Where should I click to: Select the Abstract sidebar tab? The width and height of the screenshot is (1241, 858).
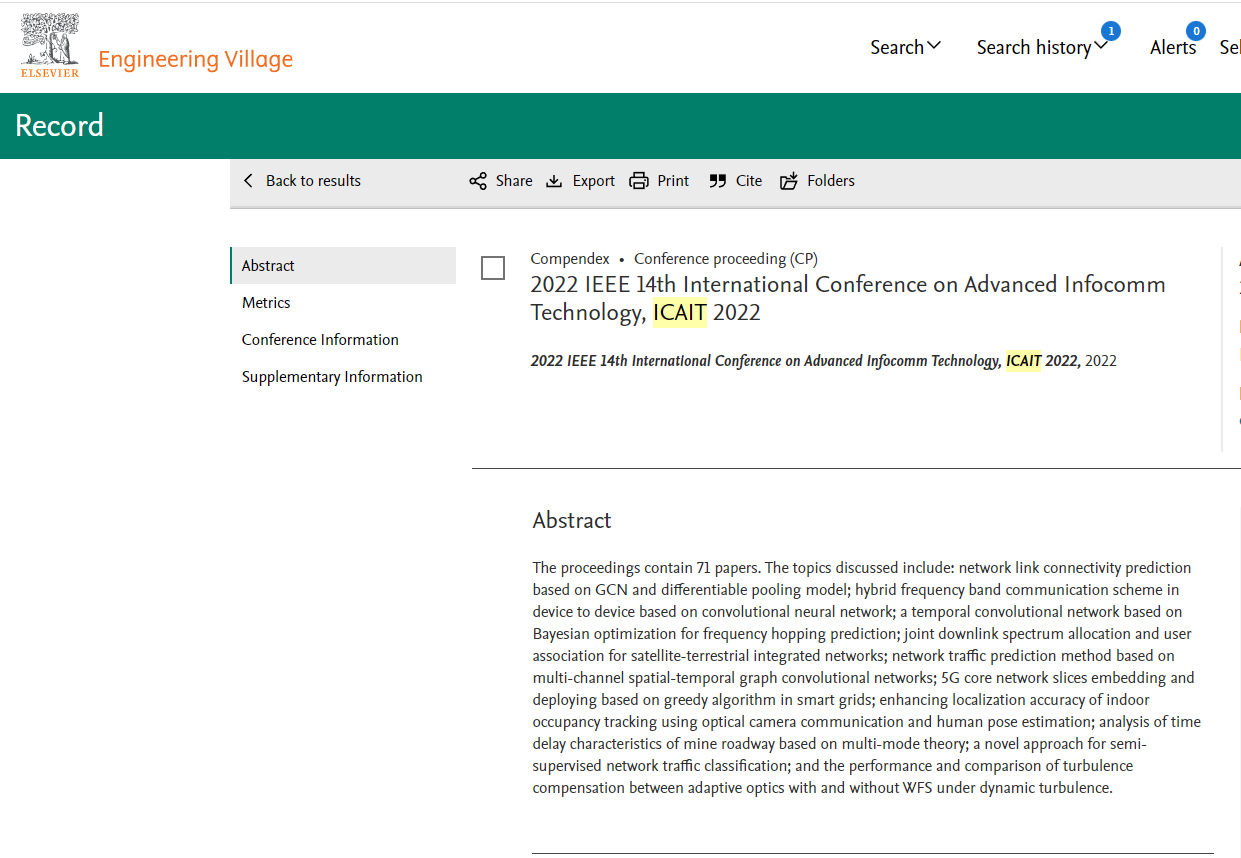343,266
